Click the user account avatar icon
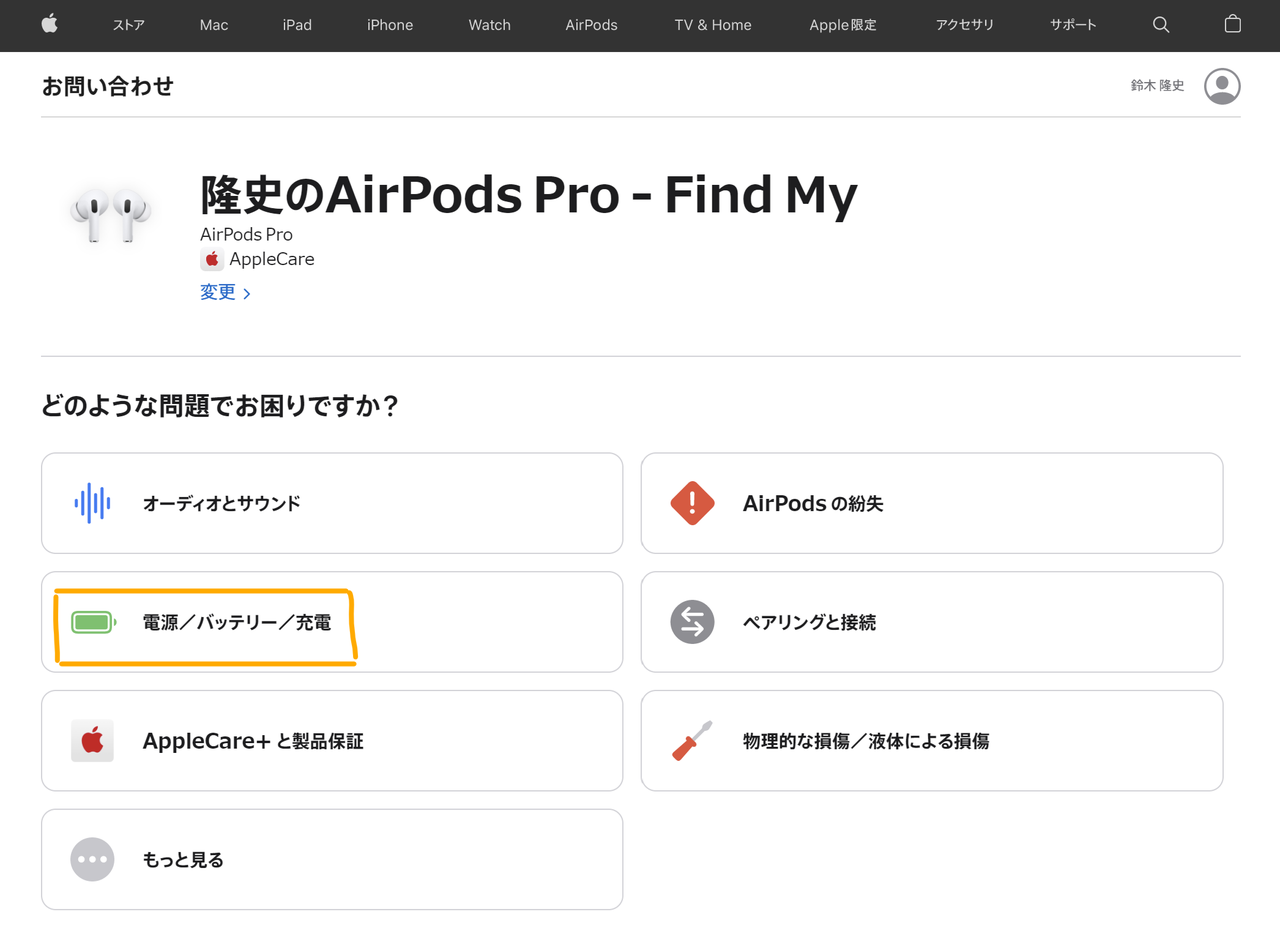 1222,86
